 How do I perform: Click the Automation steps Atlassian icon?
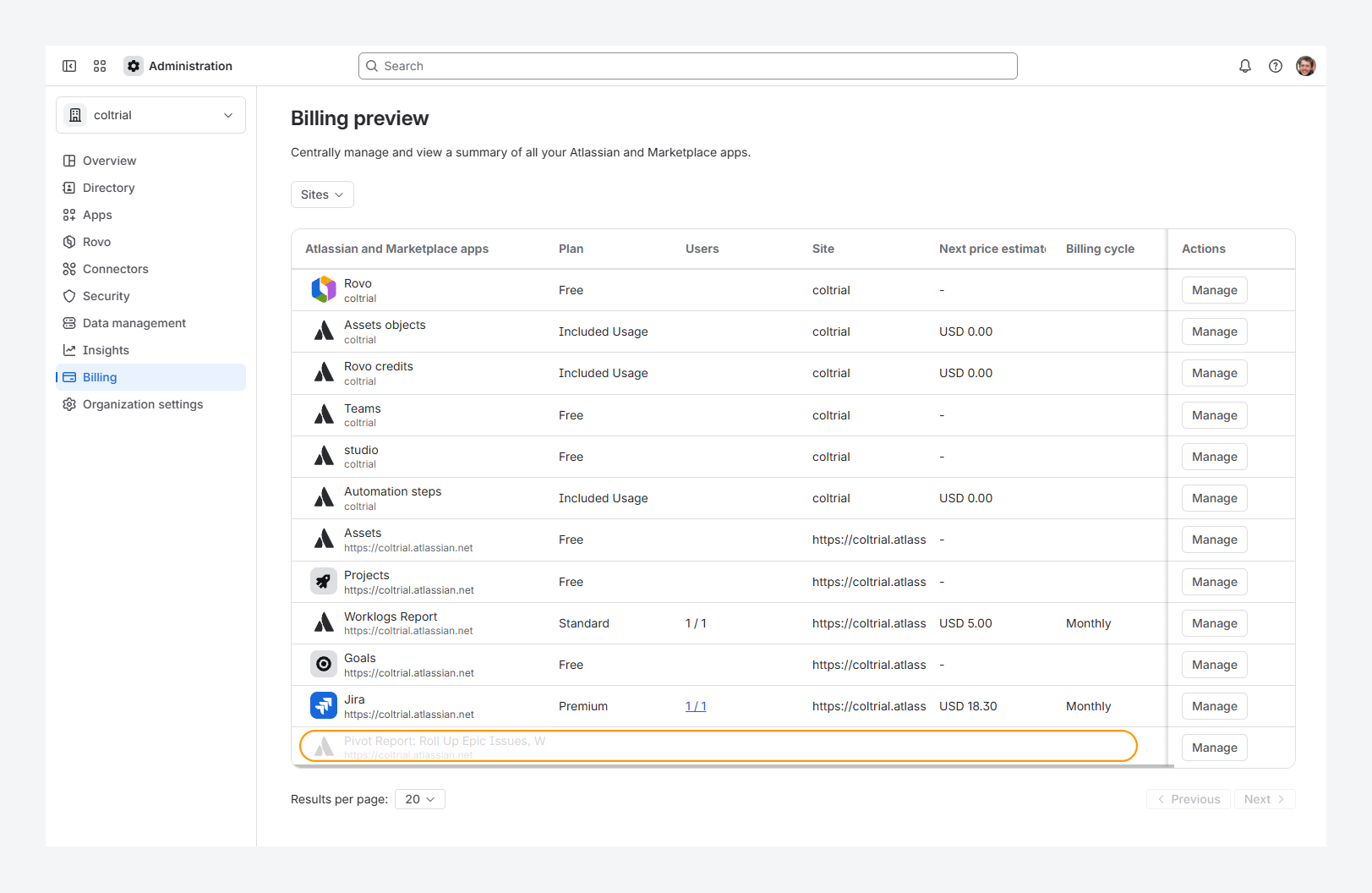point(324,498)
